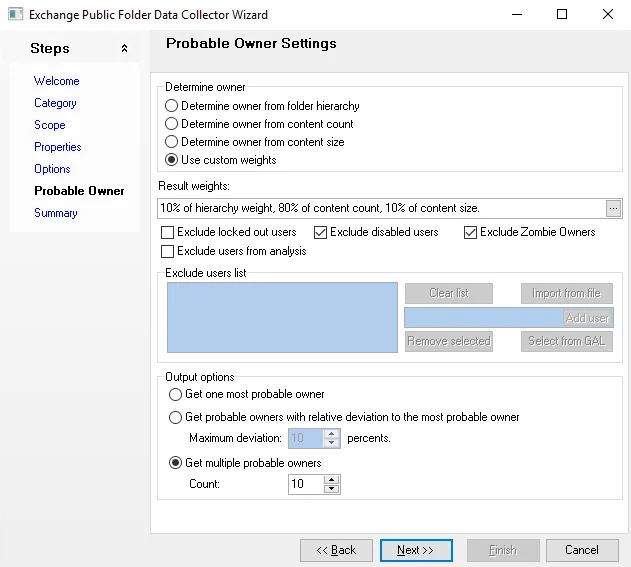631x567 pixels.
Task: Click the Result weights text field
Action: 381,208
